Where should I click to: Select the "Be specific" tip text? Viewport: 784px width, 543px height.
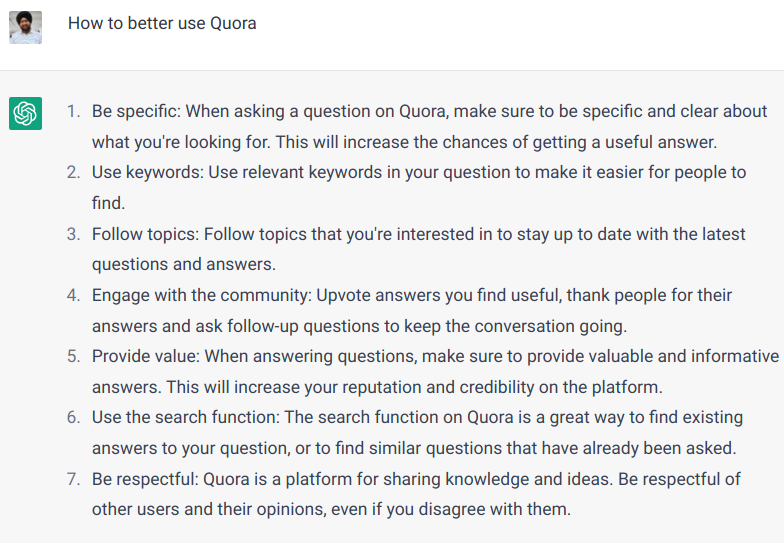[136, 111]
